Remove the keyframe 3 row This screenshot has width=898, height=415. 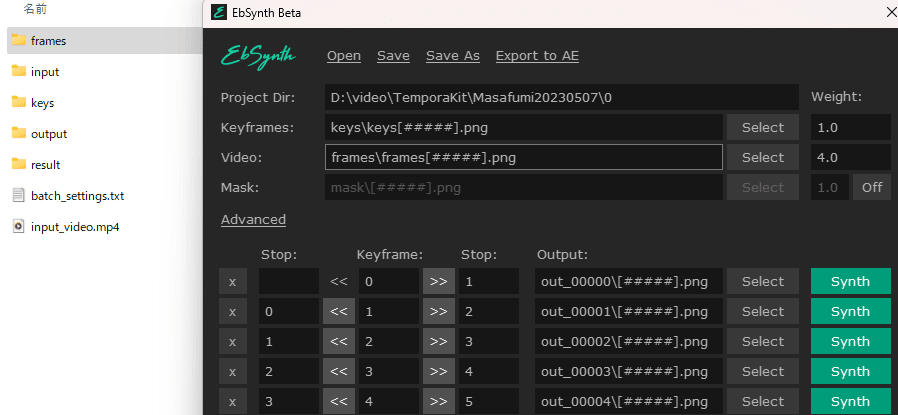pos(233,371)
